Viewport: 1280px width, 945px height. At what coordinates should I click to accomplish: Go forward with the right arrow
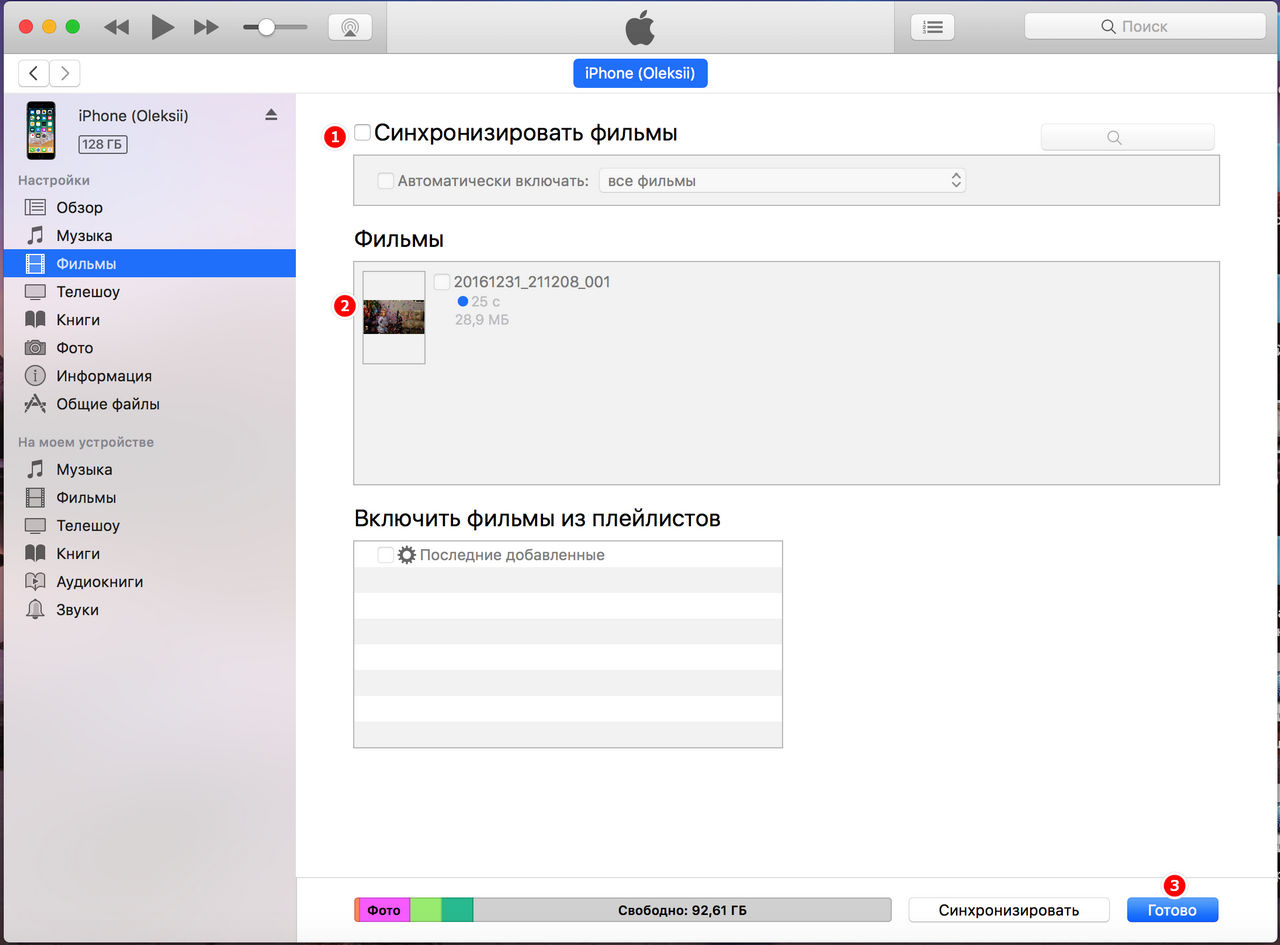coord(65,73)
